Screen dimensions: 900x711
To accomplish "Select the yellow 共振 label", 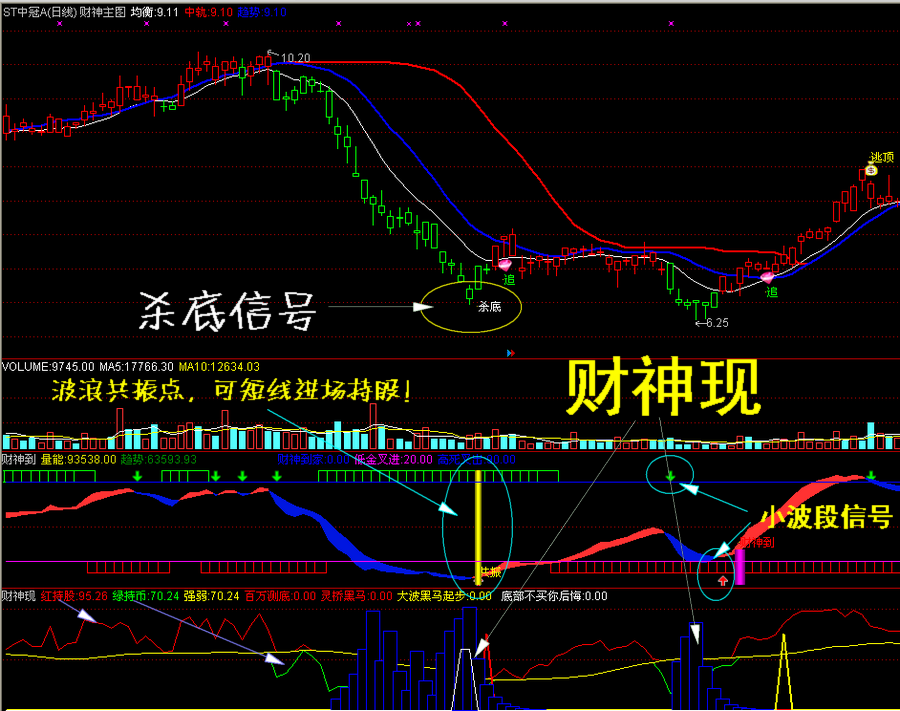I will [491, 572].
